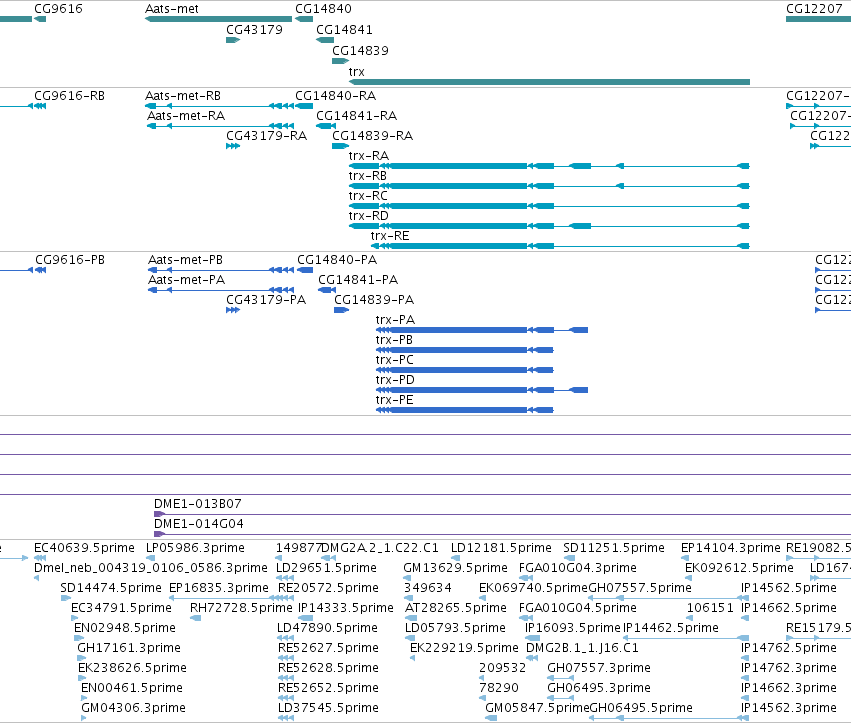Click the Aats-met-RA transcript
The width and height of the screenshot is (851, 723).
click(x=221, y=126)
